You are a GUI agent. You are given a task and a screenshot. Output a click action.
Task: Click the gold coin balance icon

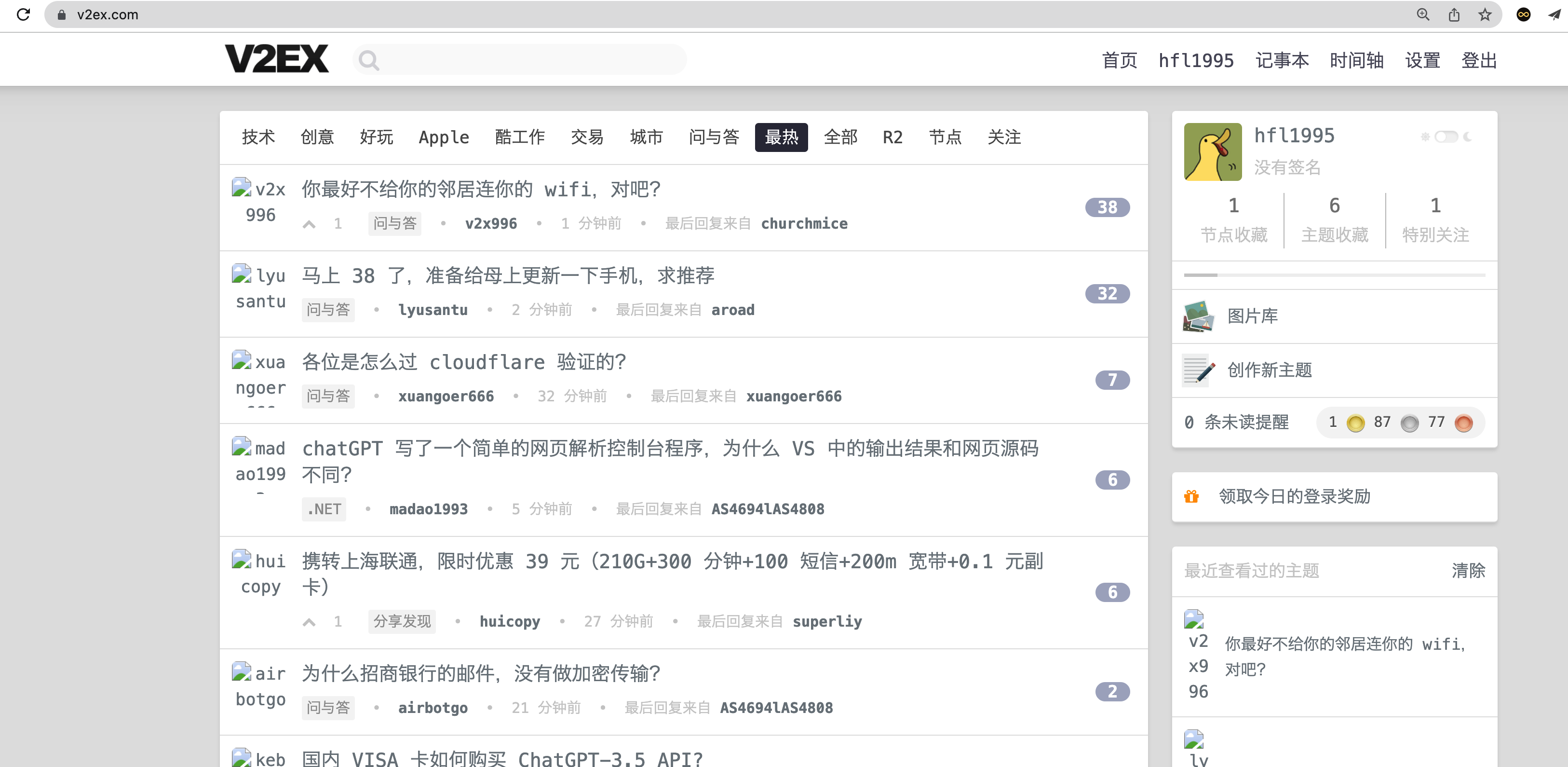(1355, 423)
